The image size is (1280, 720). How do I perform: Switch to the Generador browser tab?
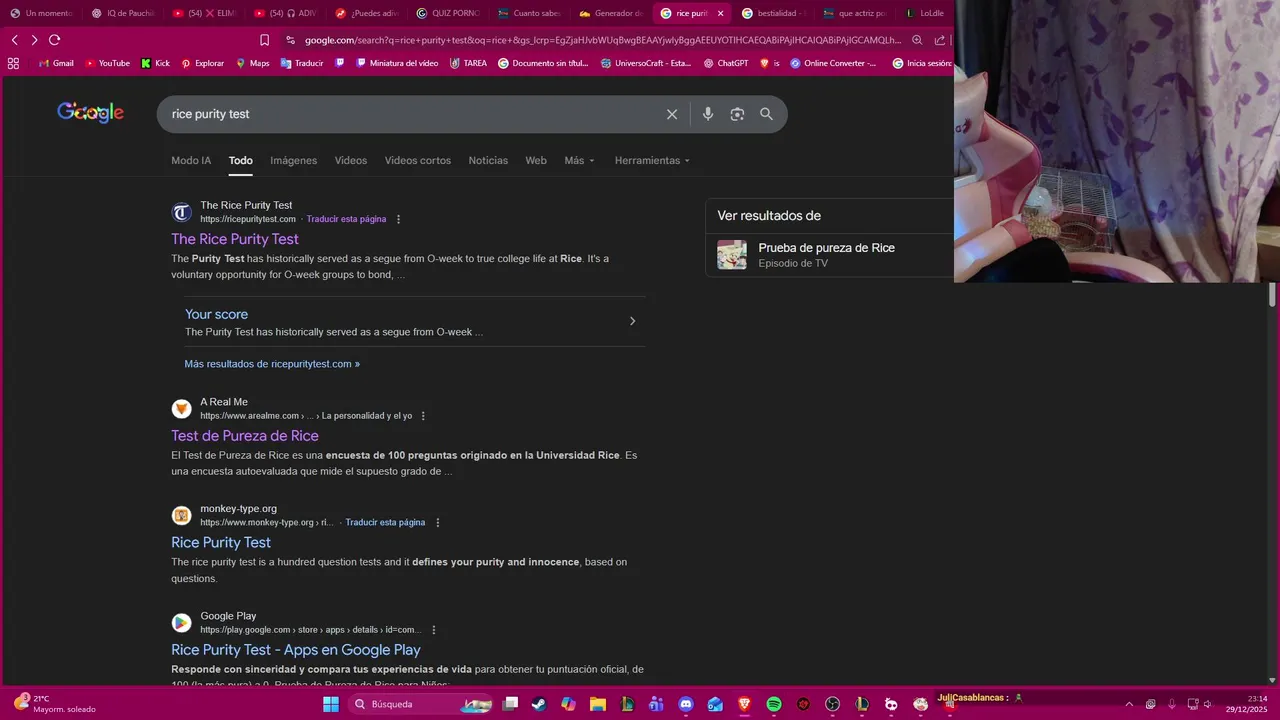coord(610,13)
